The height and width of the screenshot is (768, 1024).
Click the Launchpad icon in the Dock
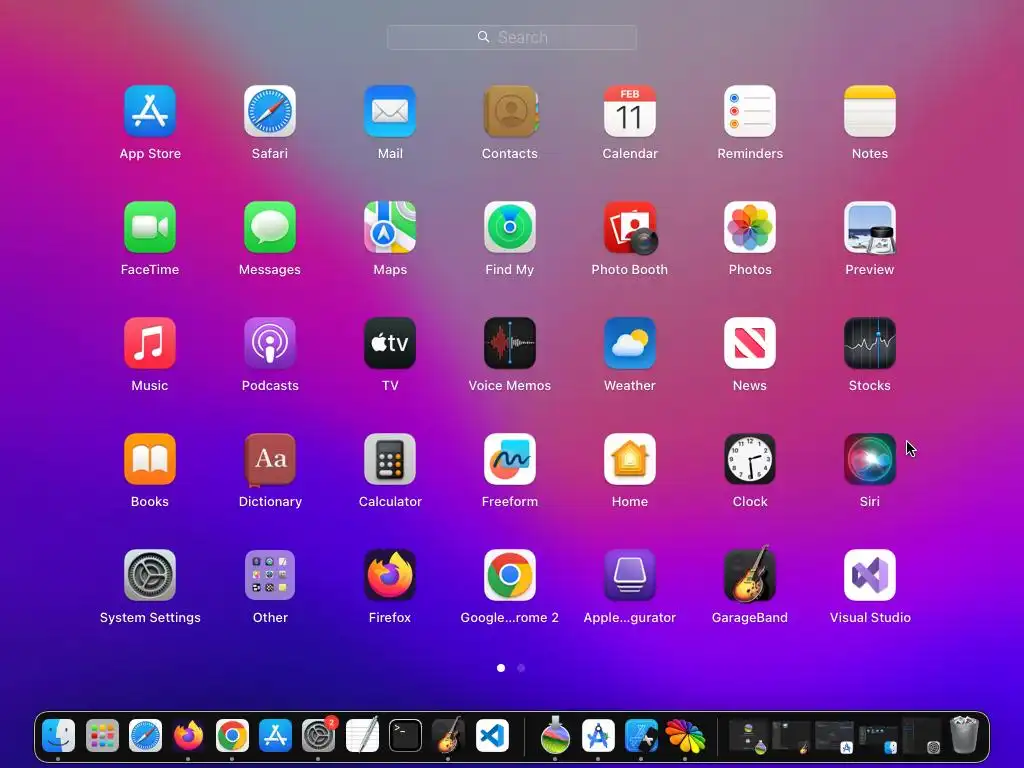click(102, 736)
